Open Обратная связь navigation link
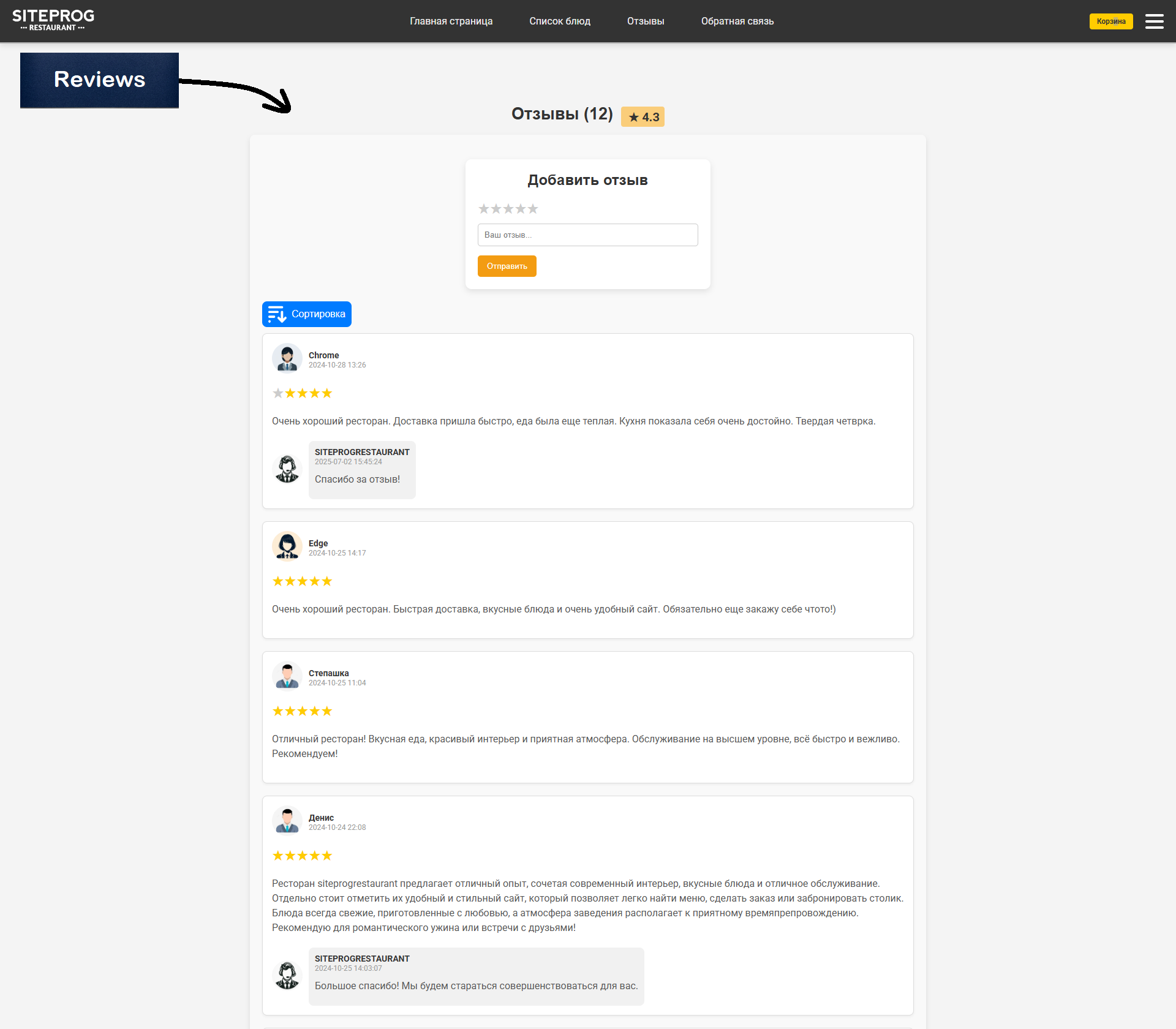 [x=737, y=21]
